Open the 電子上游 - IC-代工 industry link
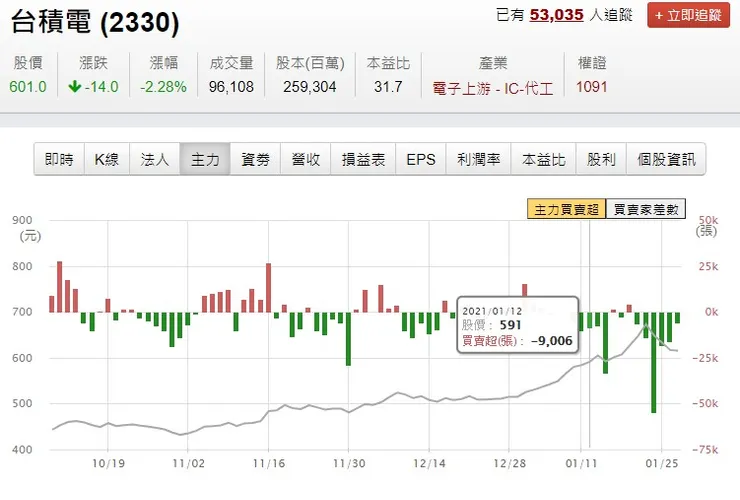The image size is (740, 500). pos(493,88)
